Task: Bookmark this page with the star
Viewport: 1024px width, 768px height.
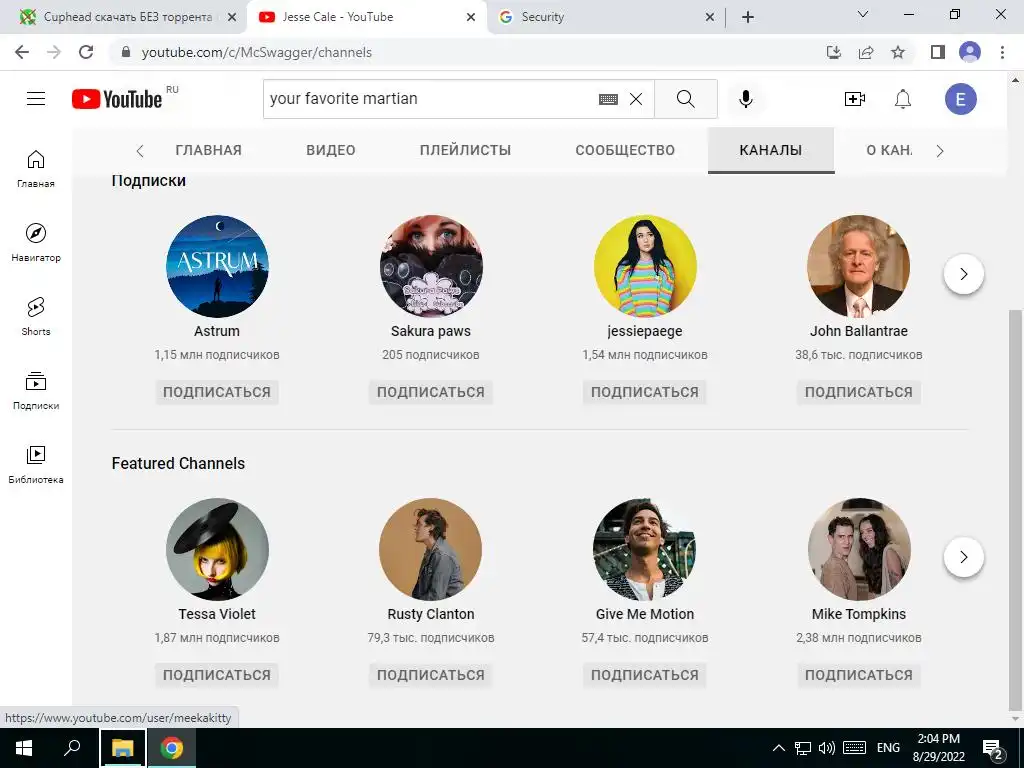Action: pos(898,52)
